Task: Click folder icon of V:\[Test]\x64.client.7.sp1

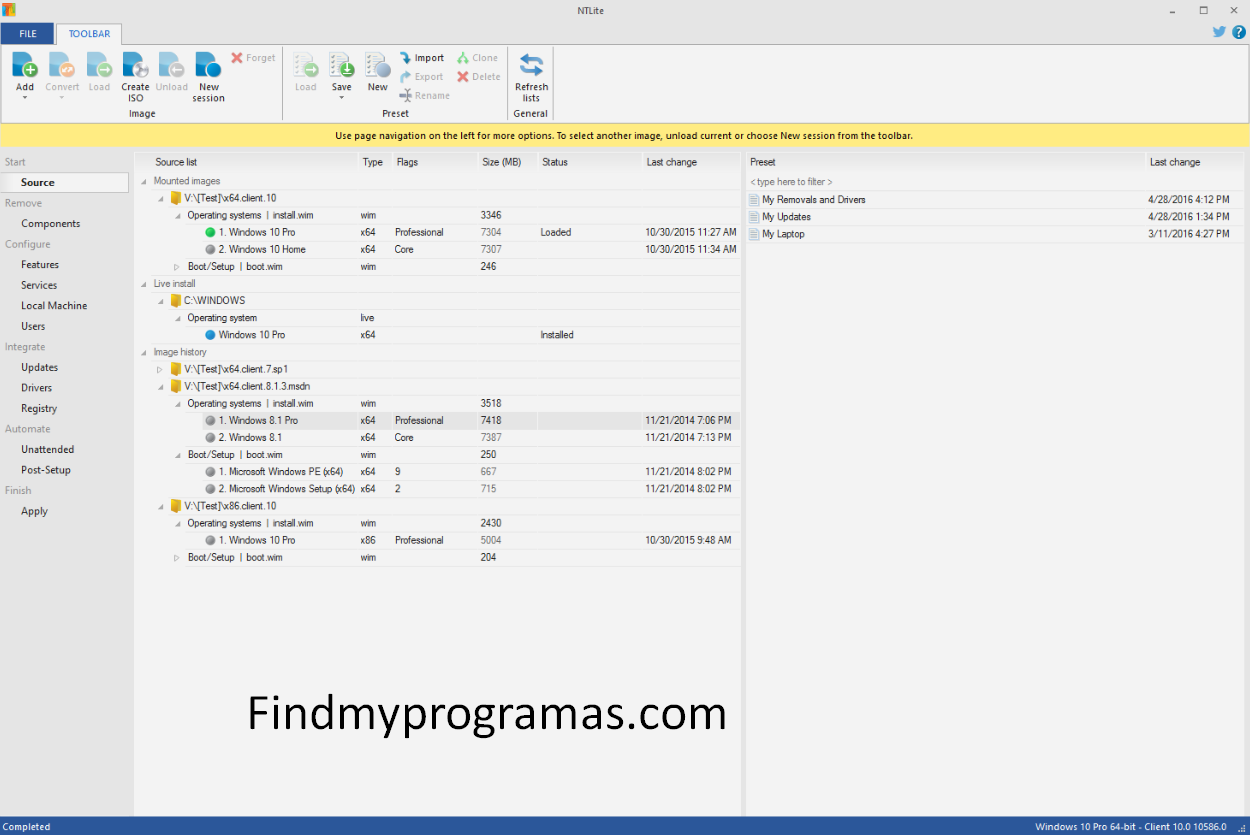Action: pos(176,369)
